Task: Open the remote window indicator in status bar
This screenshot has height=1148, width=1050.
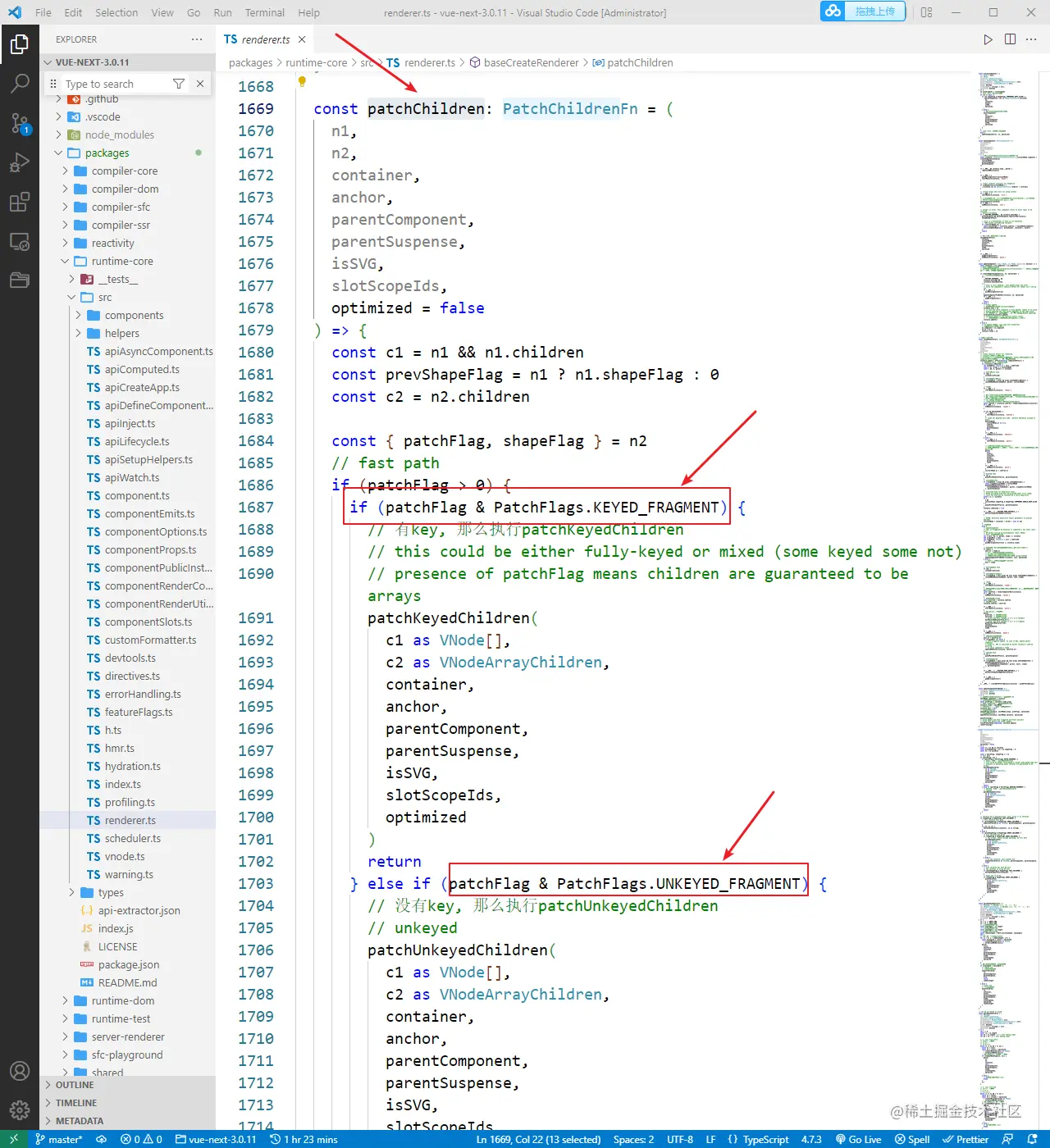Action: point(14,1139)
